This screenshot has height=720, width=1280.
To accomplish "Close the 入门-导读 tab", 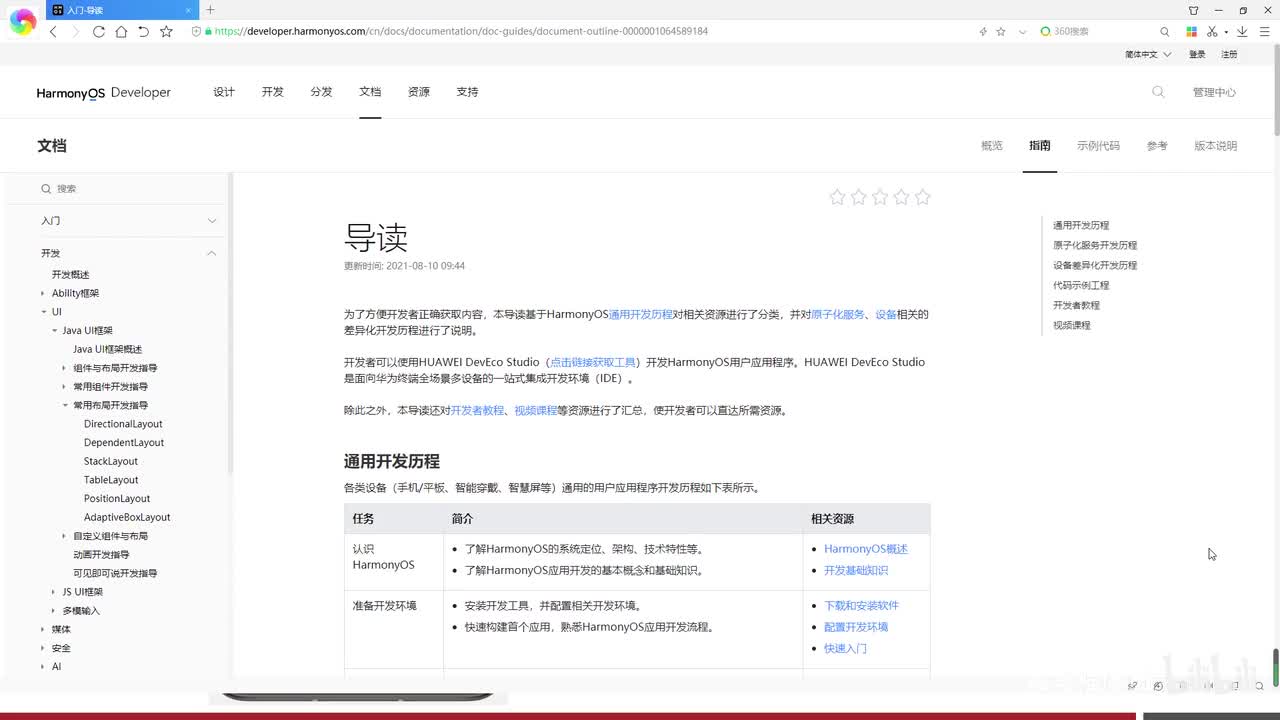I will click(188, 10).
